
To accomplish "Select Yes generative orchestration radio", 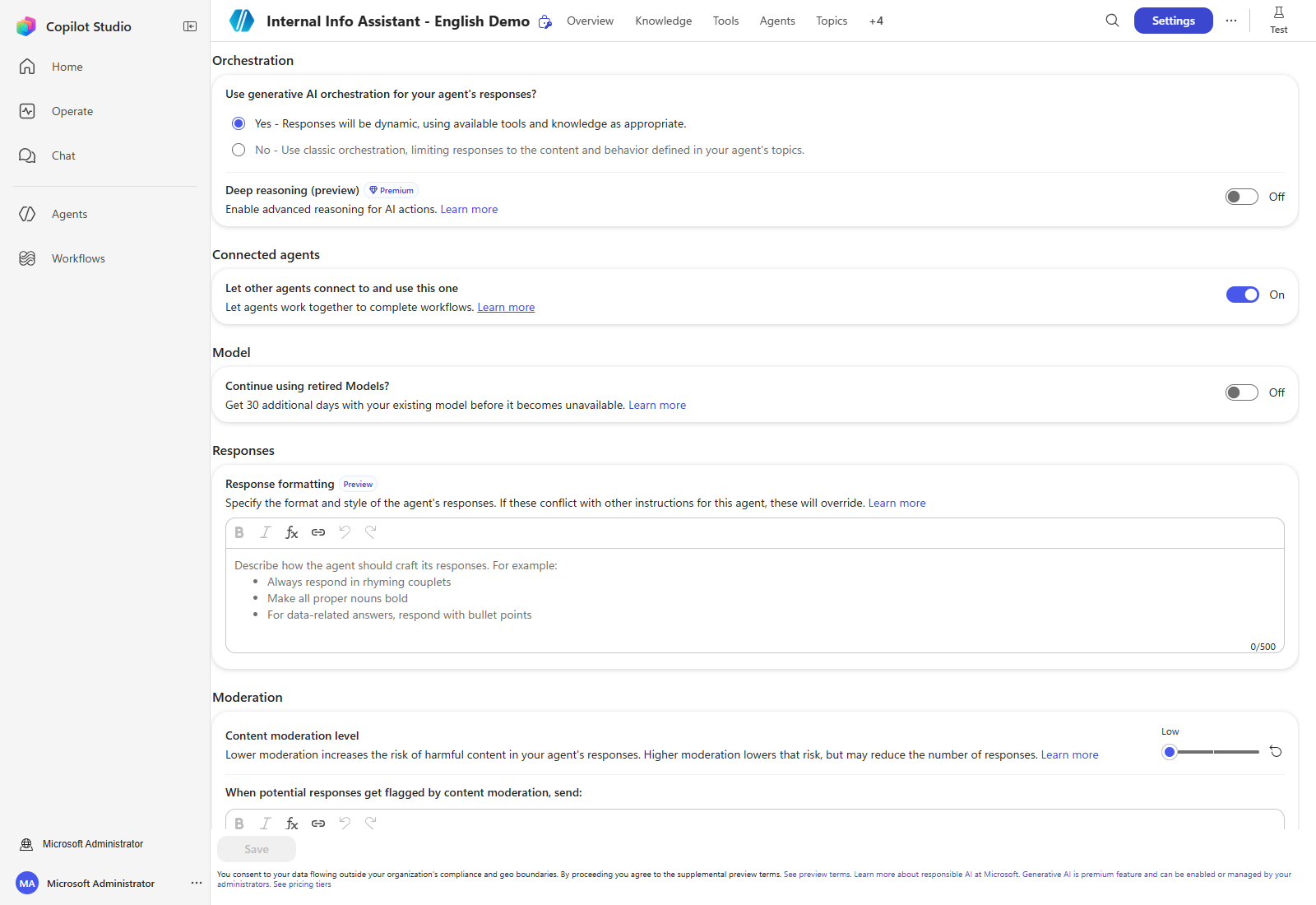I will (x=239, y=123).
